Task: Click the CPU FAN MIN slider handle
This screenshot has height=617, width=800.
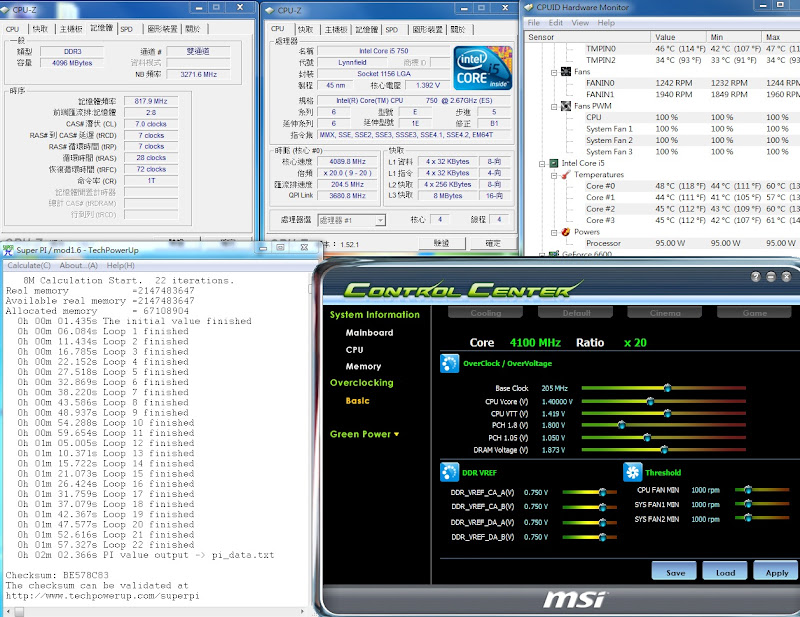Action: point(748,490)
